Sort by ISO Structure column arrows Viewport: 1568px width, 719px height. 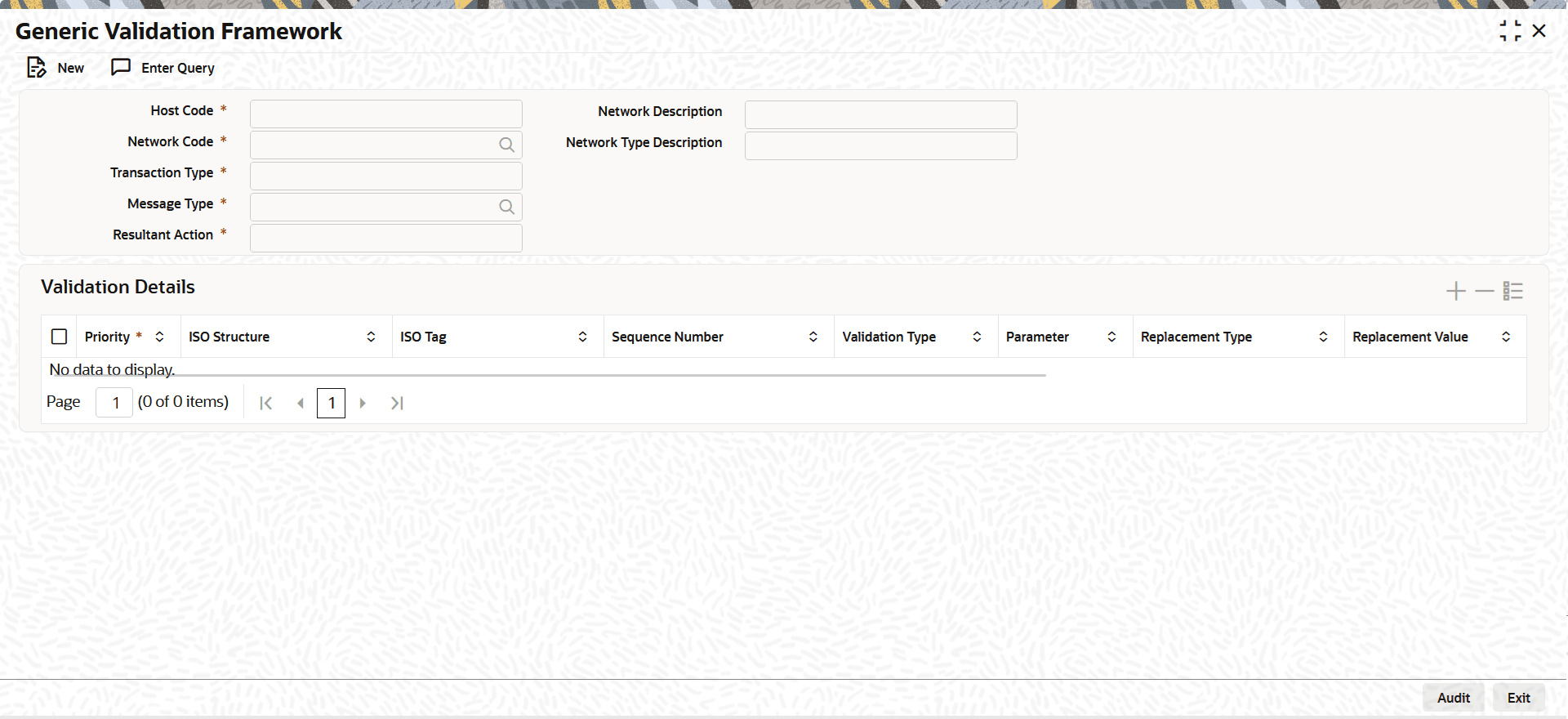point(371,337)
